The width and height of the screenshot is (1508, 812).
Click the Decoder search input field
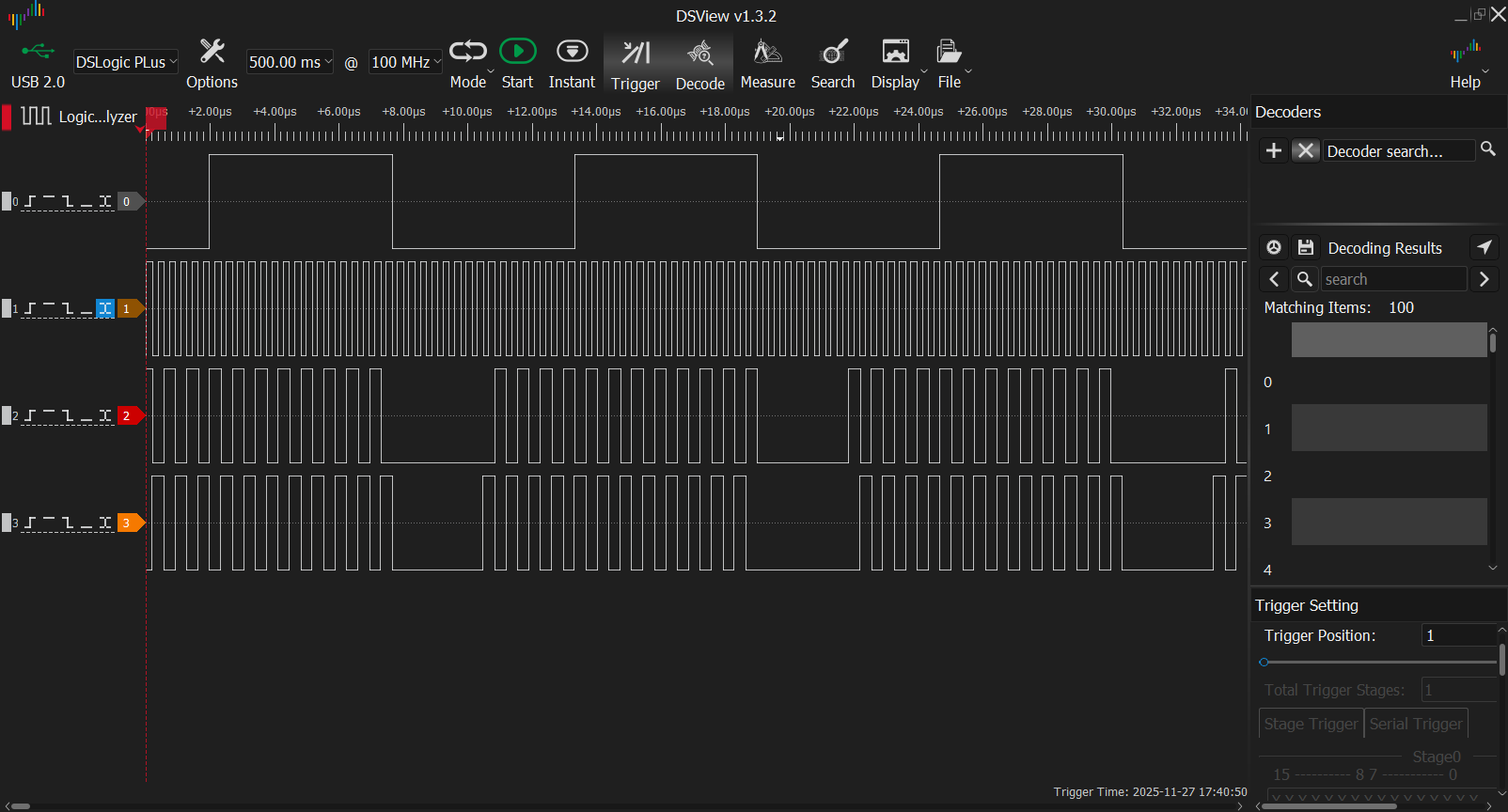[x=1397, y=151]
